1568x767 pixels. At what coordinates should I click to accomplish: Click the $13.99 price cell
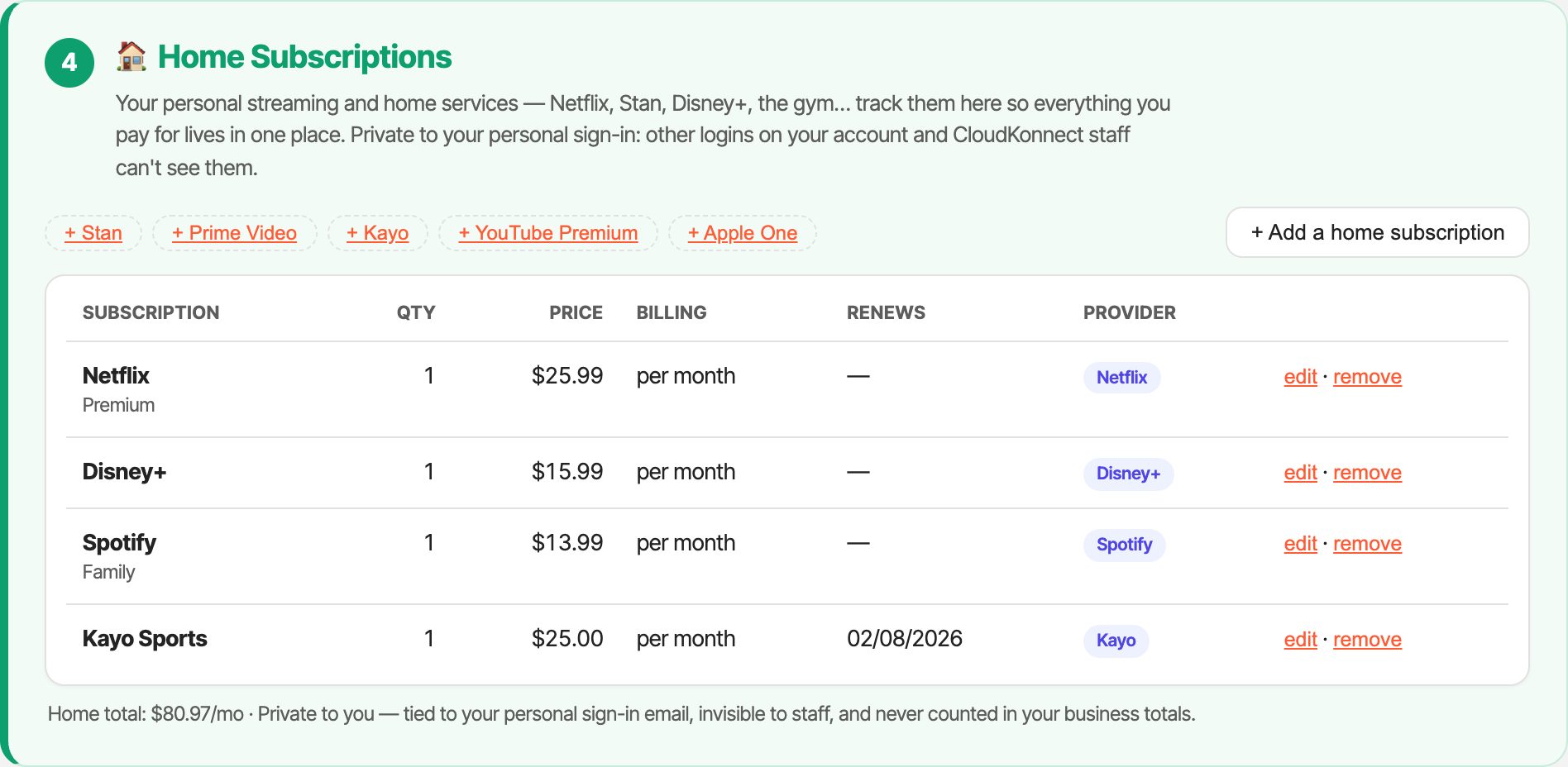tap(567, 543)
